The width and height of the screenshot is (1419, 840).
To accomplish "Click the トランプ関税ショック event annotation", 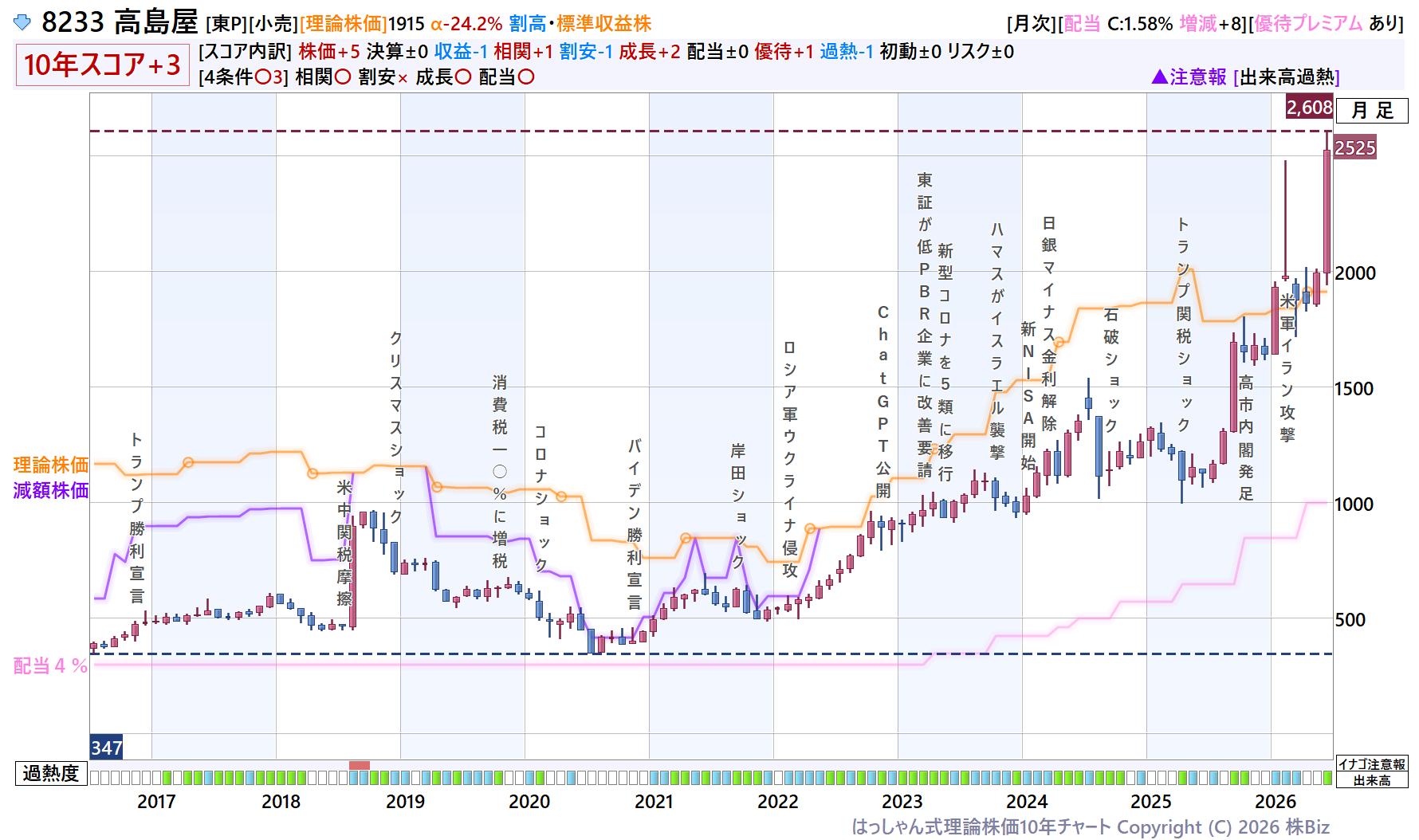I will tap(1184, 324).
